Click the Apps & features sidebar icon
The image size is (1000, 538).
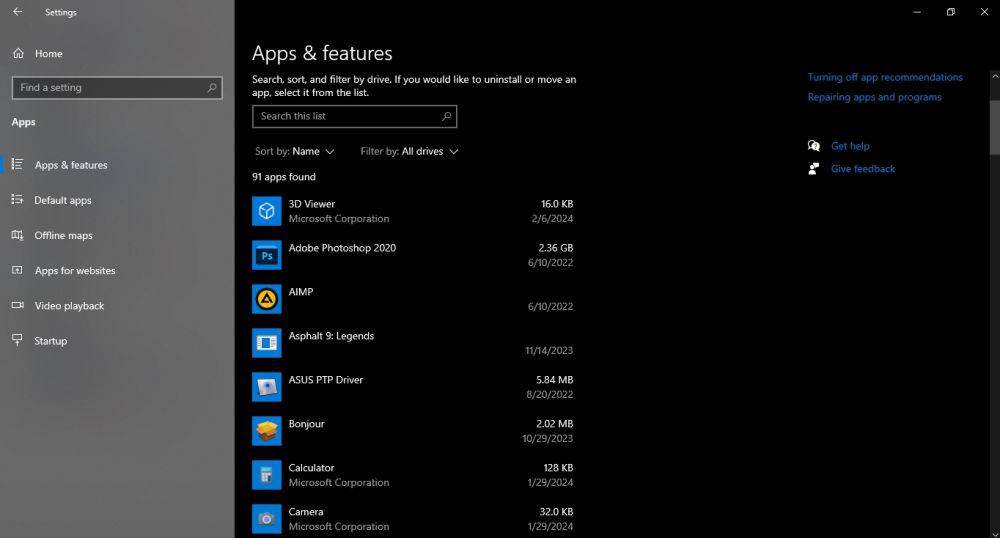(17, 164)
